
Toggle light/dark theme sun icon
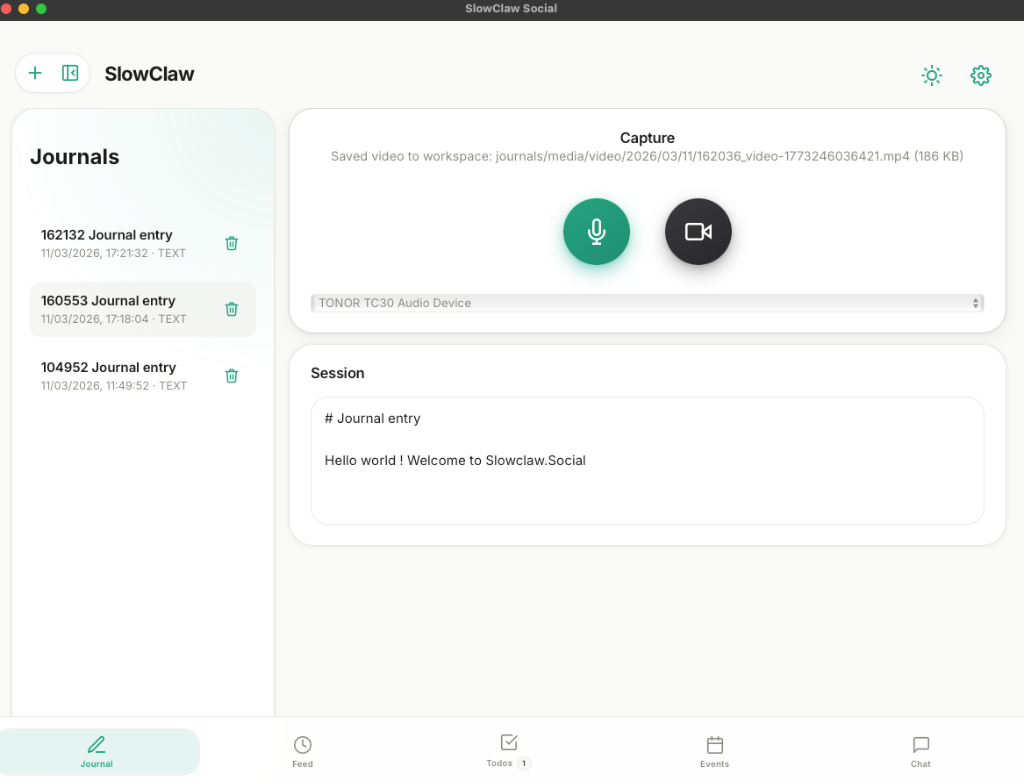[x=931, y=75]
